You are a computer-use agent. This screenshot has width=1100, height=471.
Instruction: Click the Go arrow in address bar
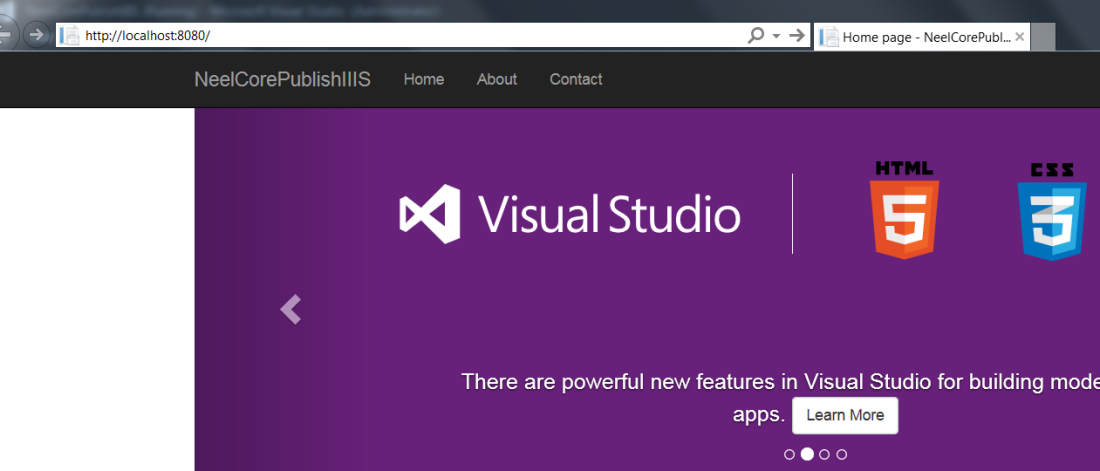click(x=796, y=35)
